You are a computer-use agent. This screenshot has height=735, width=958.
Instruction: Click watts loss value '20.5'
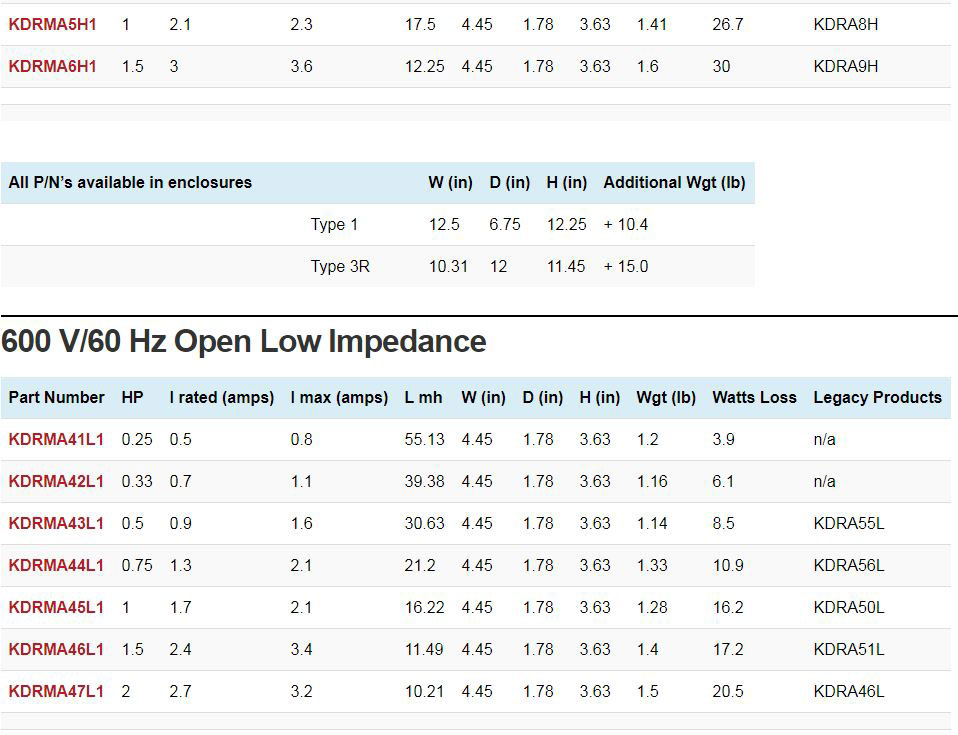[x=728, y=691]
